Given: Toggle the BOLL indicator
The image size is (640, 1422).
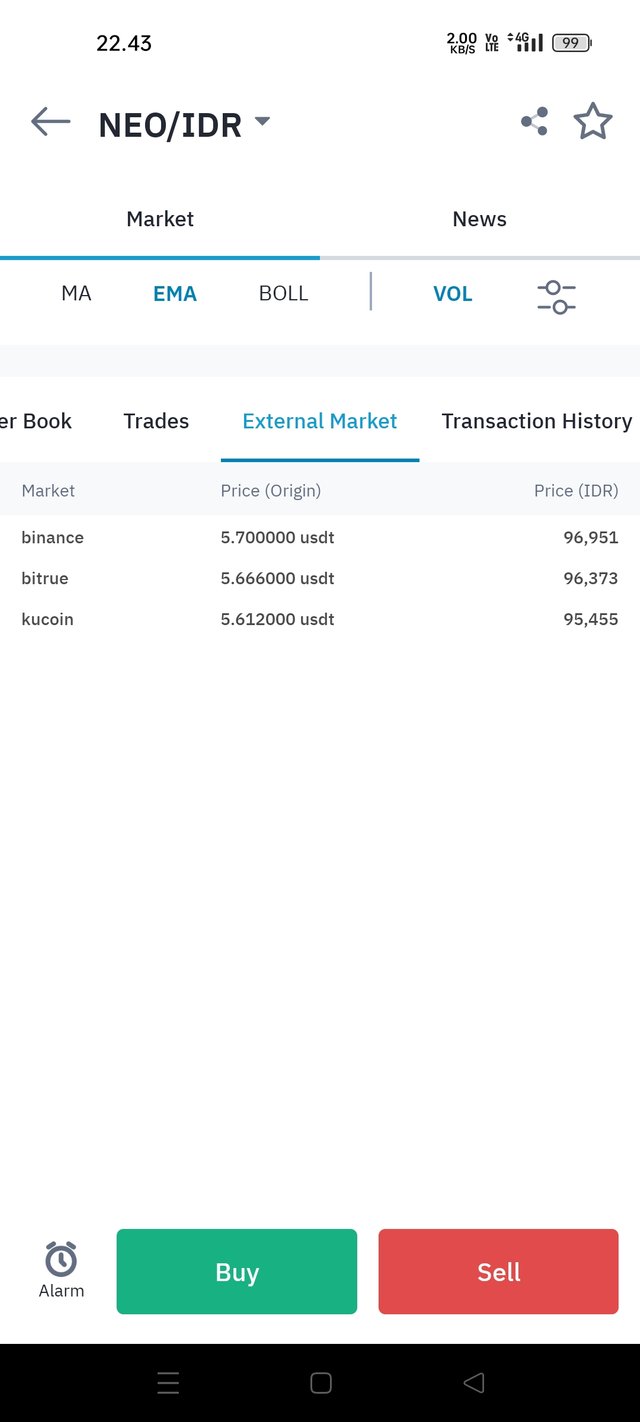Looking at the screenshot, I should click(x=283, y=293).
